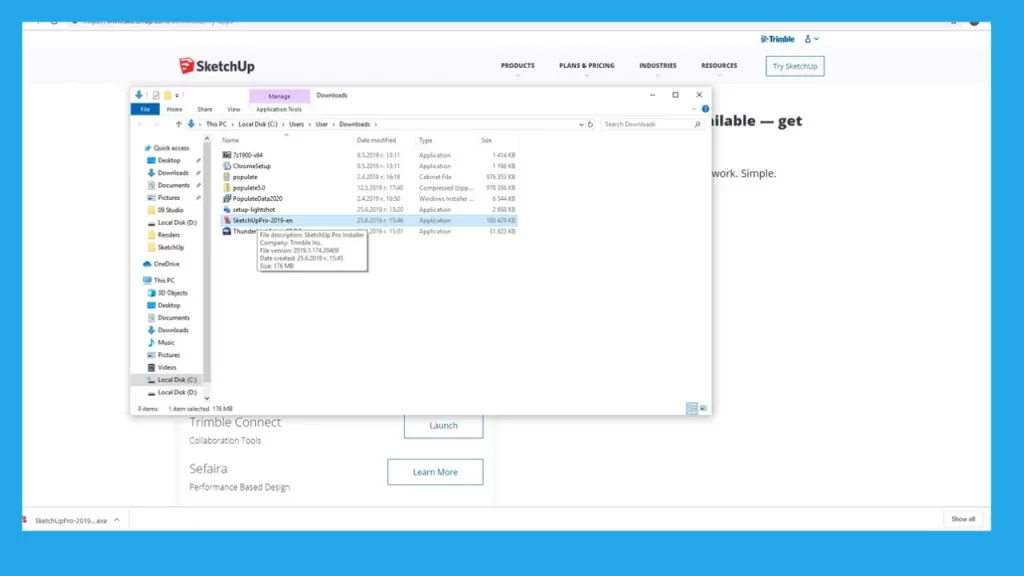Select the ChromeSetup file icon
Screen dimensions: 1024x576
227,166
